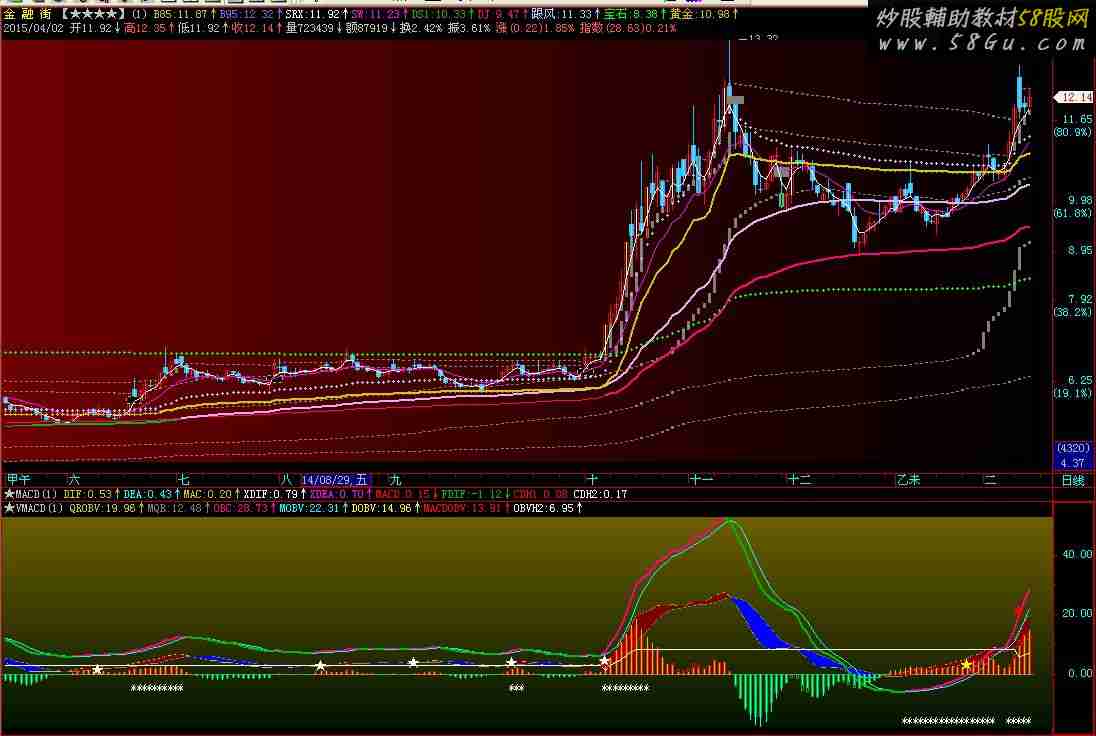Click the 40.00 scale value on indicator axis
The width and height of the screenshot is (1096, 736).
point(1077,554)
